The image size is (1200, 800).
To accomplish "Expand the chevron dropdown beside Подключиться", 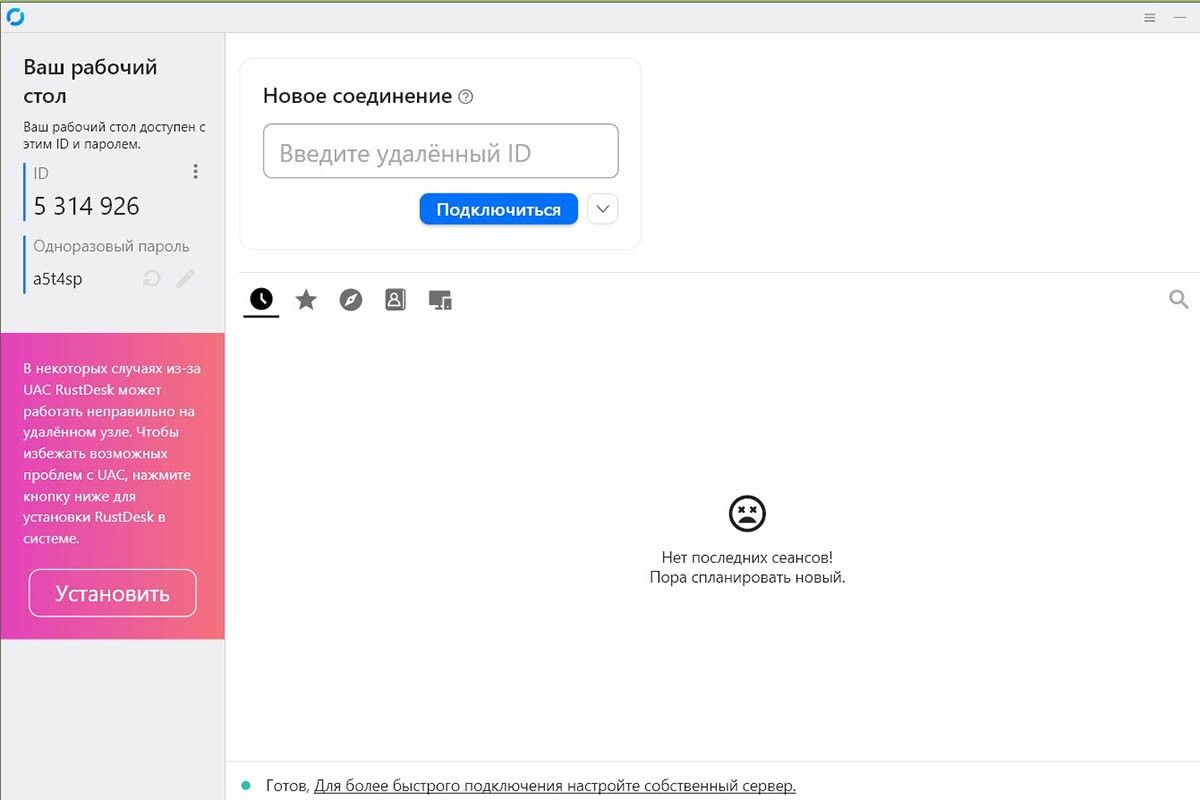I will click(x=602, y=209).
